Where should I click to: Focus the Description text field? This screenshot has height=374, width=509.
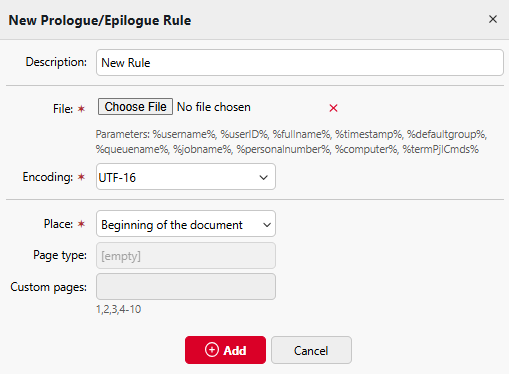(300, 63)
